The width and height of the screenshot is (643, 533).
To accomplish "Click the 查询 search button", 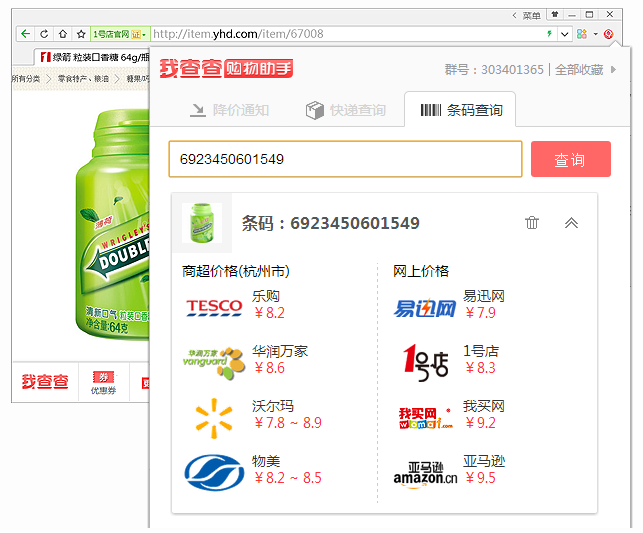I will (x=570, y=160).
